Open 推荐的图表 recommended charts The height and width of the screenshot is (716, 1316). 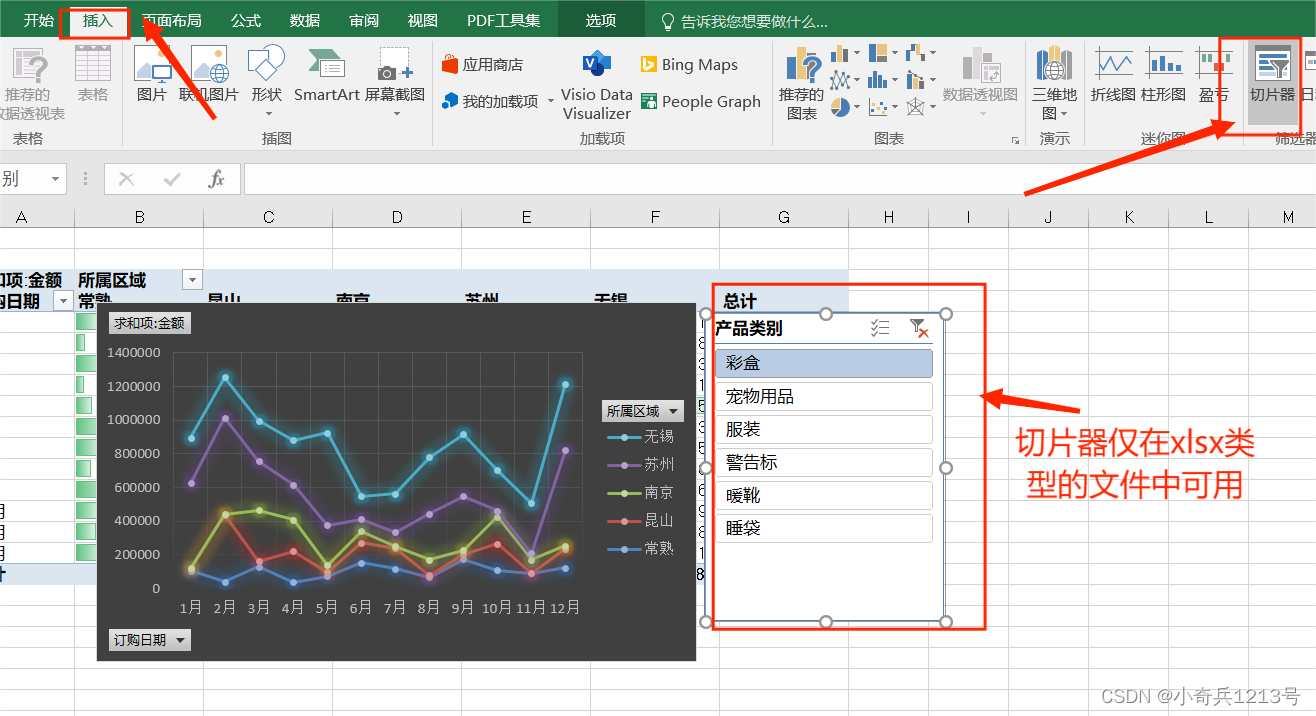pyautogui.click(x=802, y=84)
